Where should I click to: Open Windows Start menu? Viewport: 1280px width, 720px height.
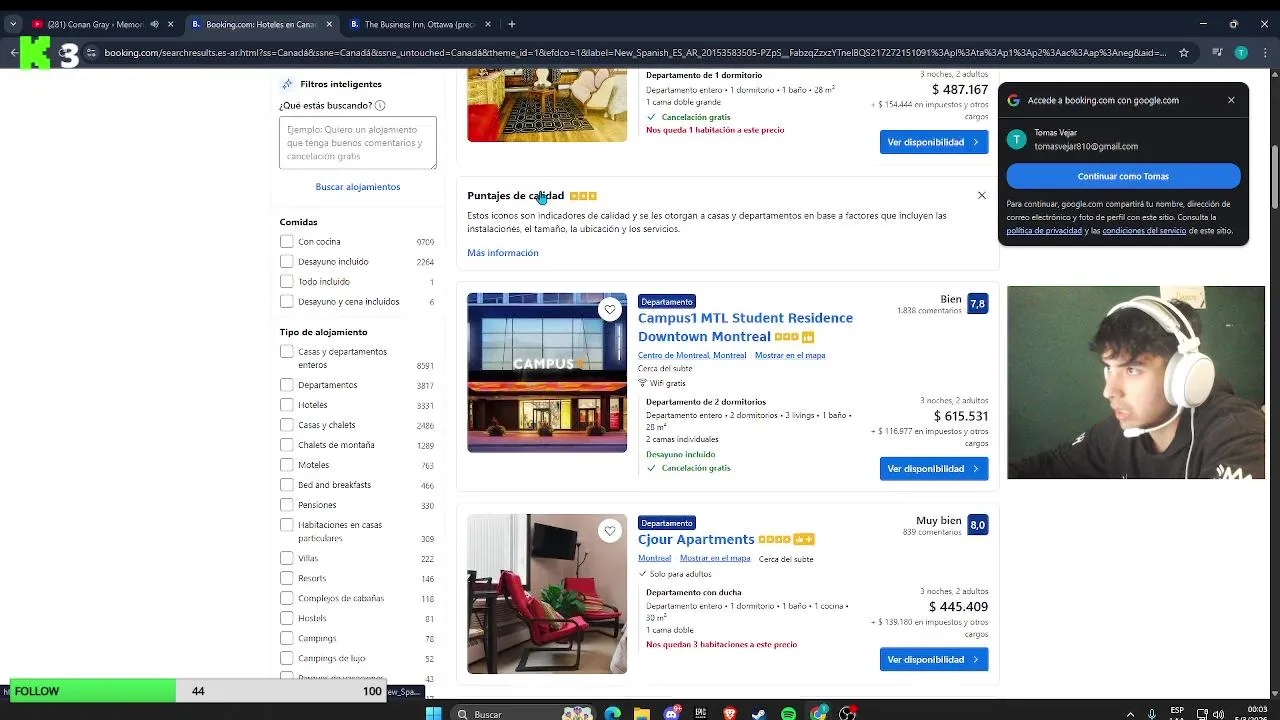pyautogui.click(x=433, y=713)
